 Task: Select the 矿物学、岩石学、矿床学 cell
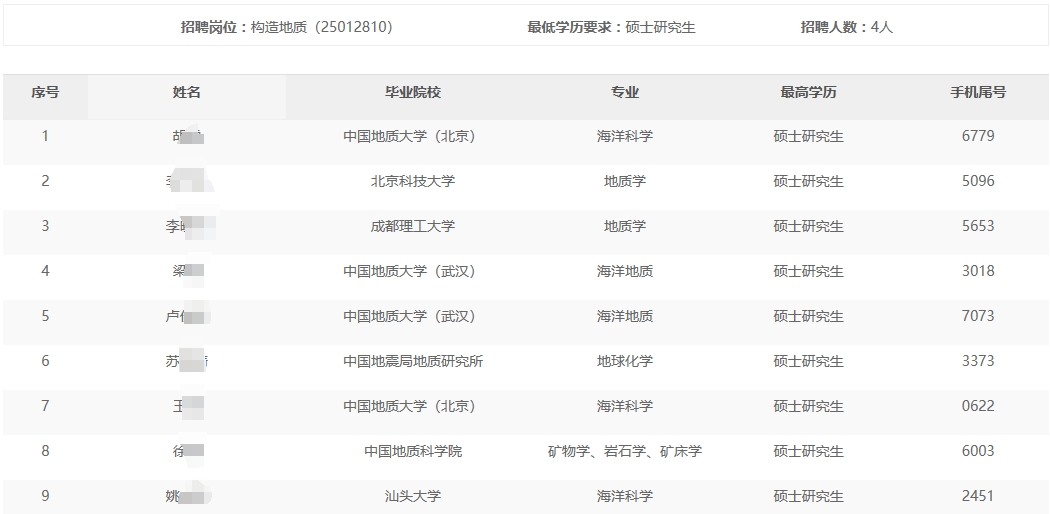[x=625, y=451]
